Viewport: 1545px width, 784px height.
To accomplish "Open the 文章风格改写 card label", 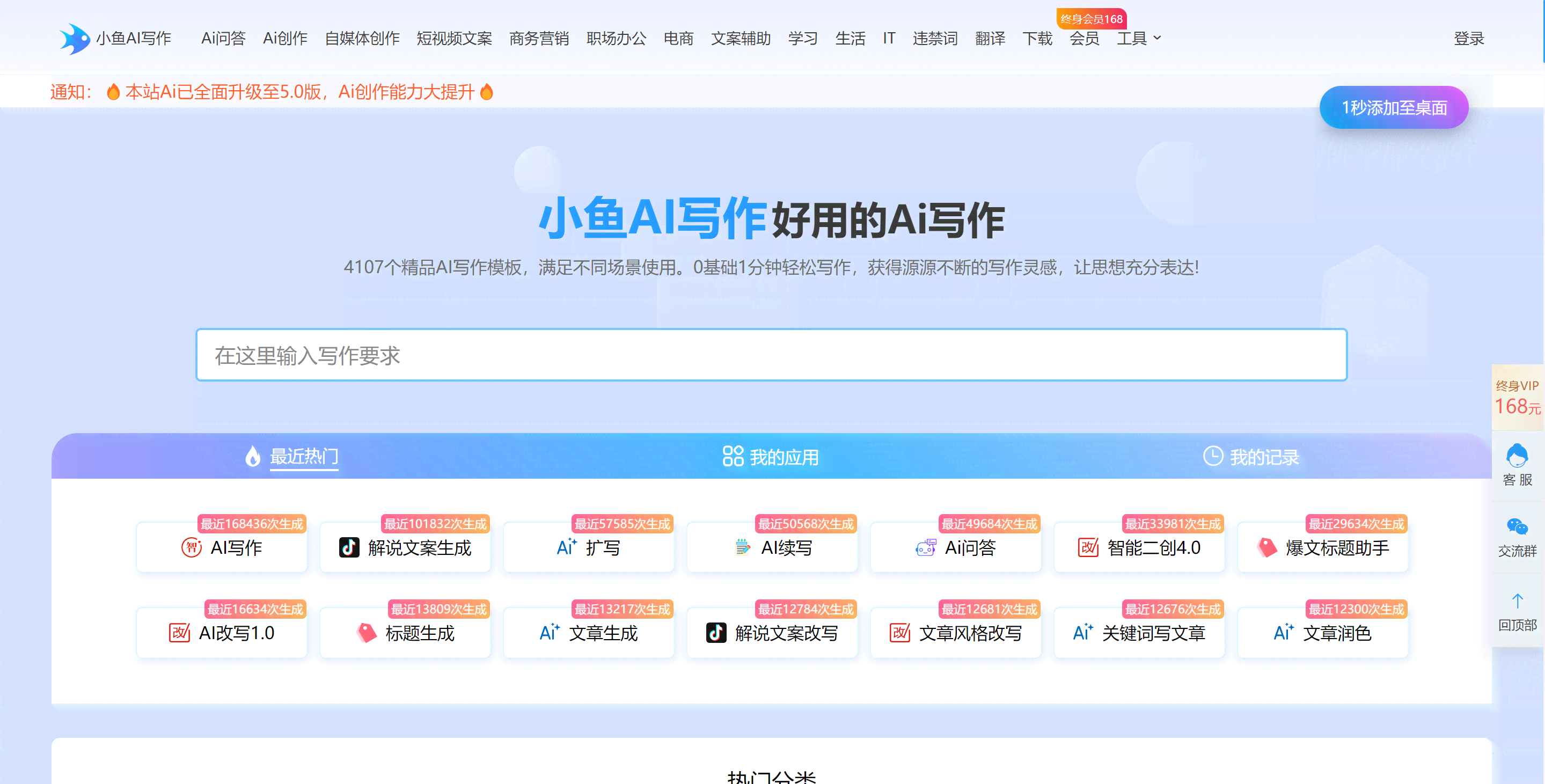I will pos(970,633).
